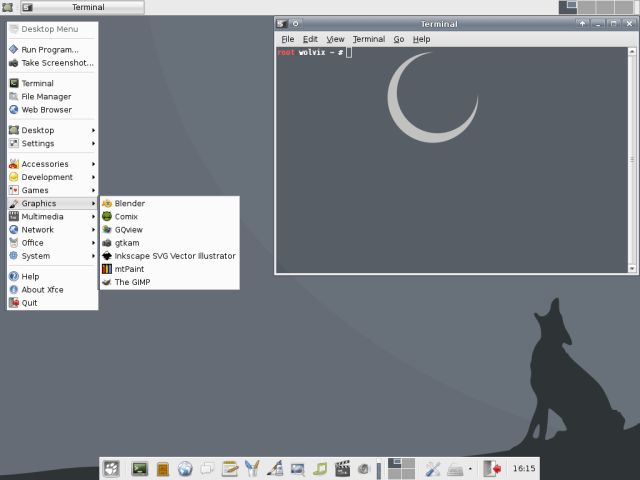This screenshot has height=480, width=640.
Task: Launch the video clapperboard panel icon
Action: (343, 468)
